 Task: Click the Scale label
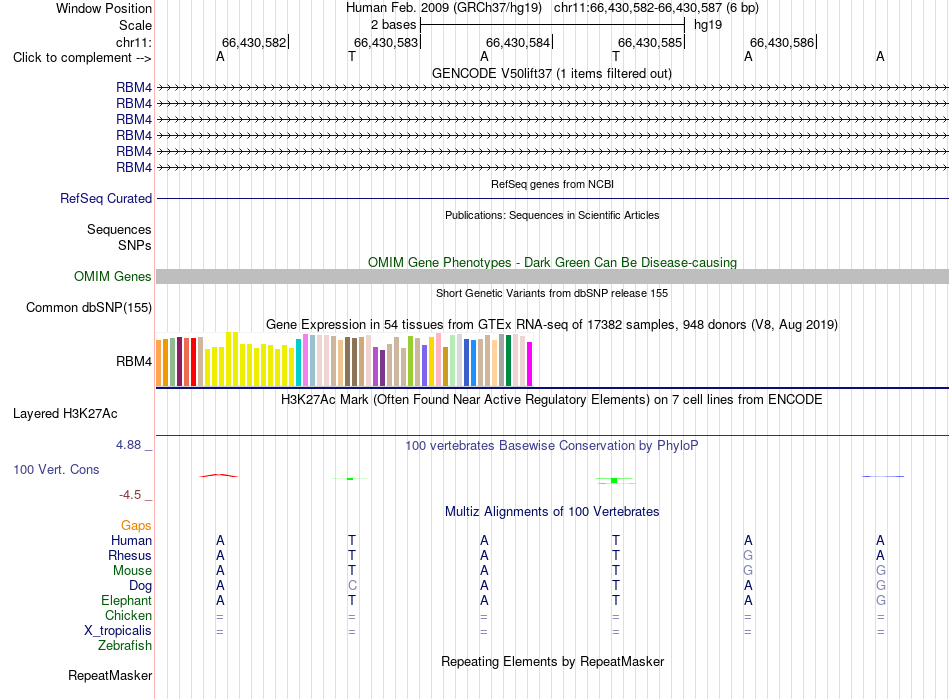pos(135,25)
